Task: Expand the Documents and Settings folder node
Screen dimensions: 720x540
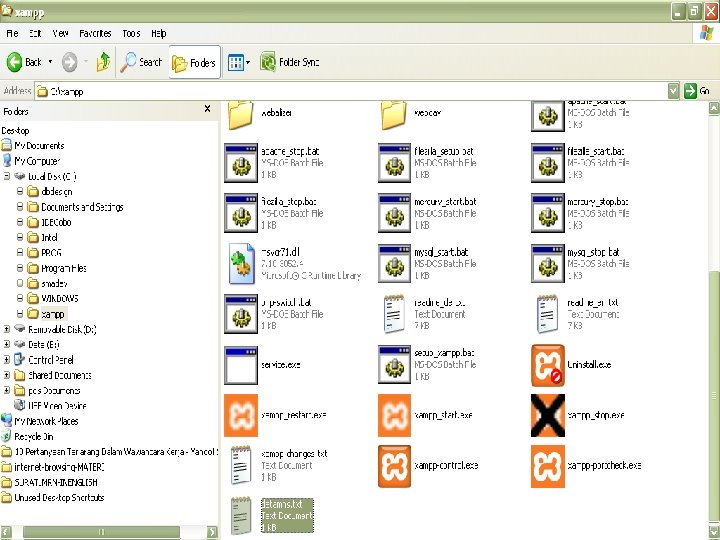Action: (20, 207)
